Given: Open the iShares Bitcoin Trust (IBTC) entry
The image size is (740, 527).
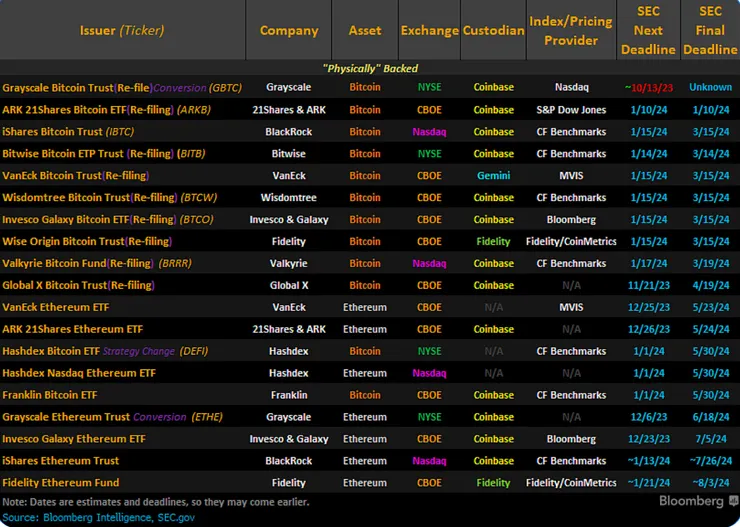Looking at the screenshot, I should 68,132.
